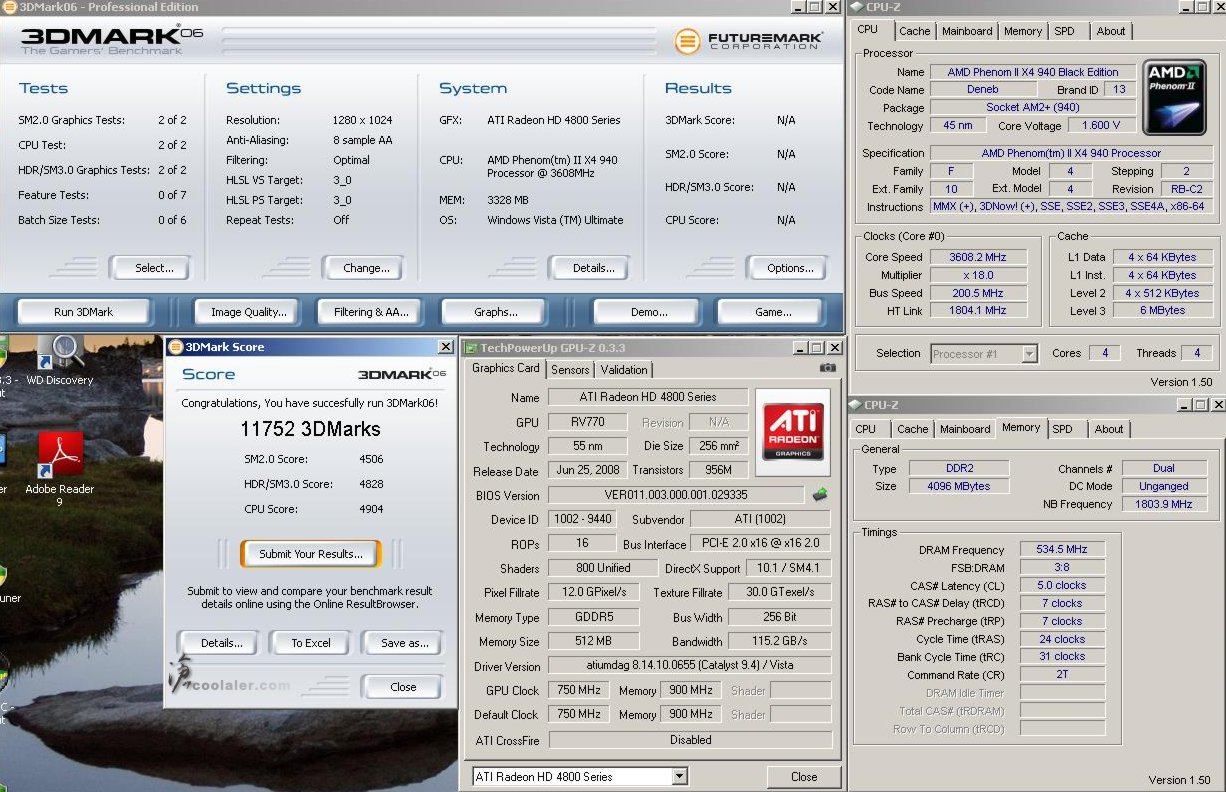Open the About tab in upper CPU-Z
This screenshot has height=792, width=1226.
click(1110, 31)
